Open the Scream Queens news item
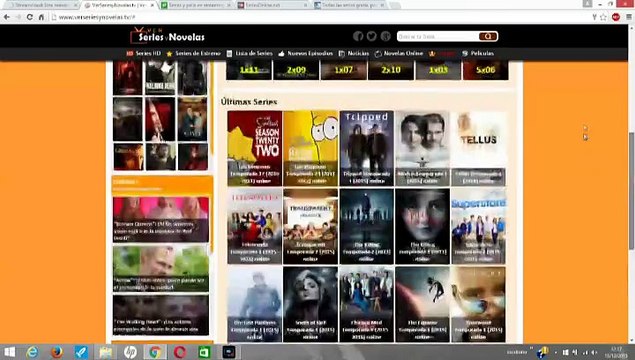Image resolution: width=635 pixels, height=360 pixels. click(x=161, y=219)
